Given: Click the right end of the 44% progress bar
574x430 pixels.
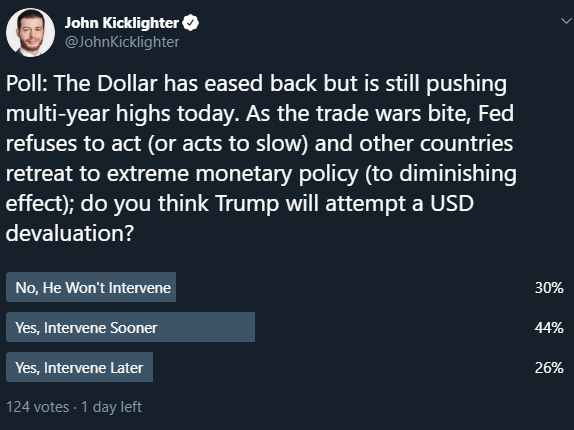Looking at the screenshot, I should coord(254,327).
